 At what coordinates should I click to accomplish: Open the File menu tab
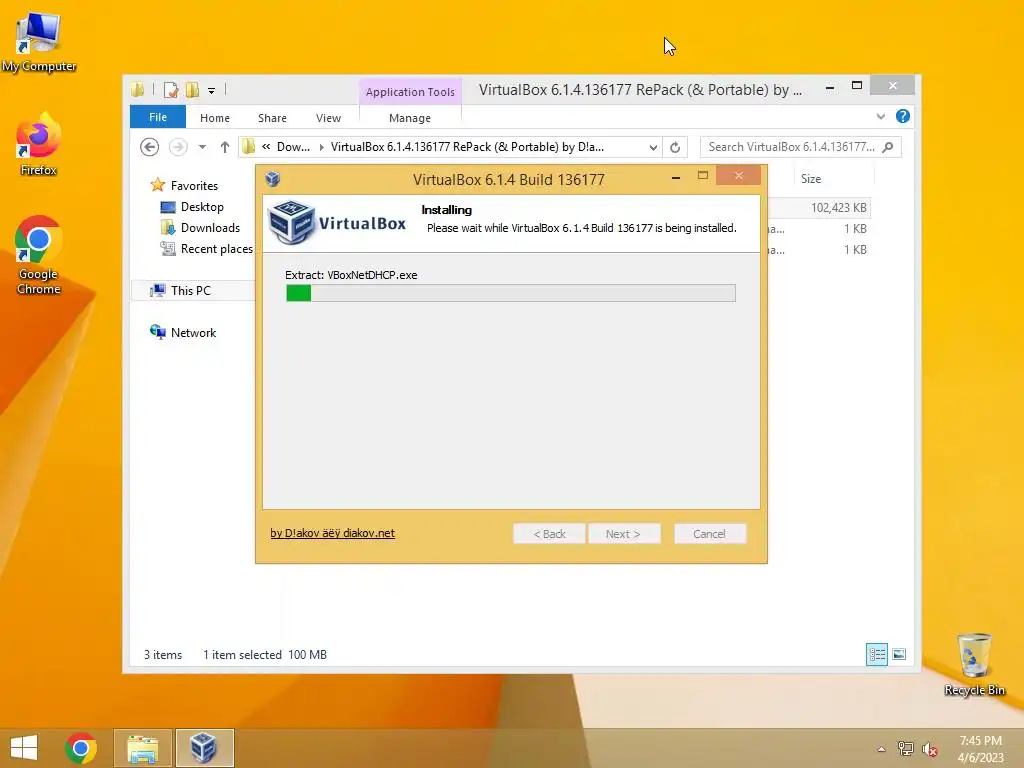[x=158, y=117]
